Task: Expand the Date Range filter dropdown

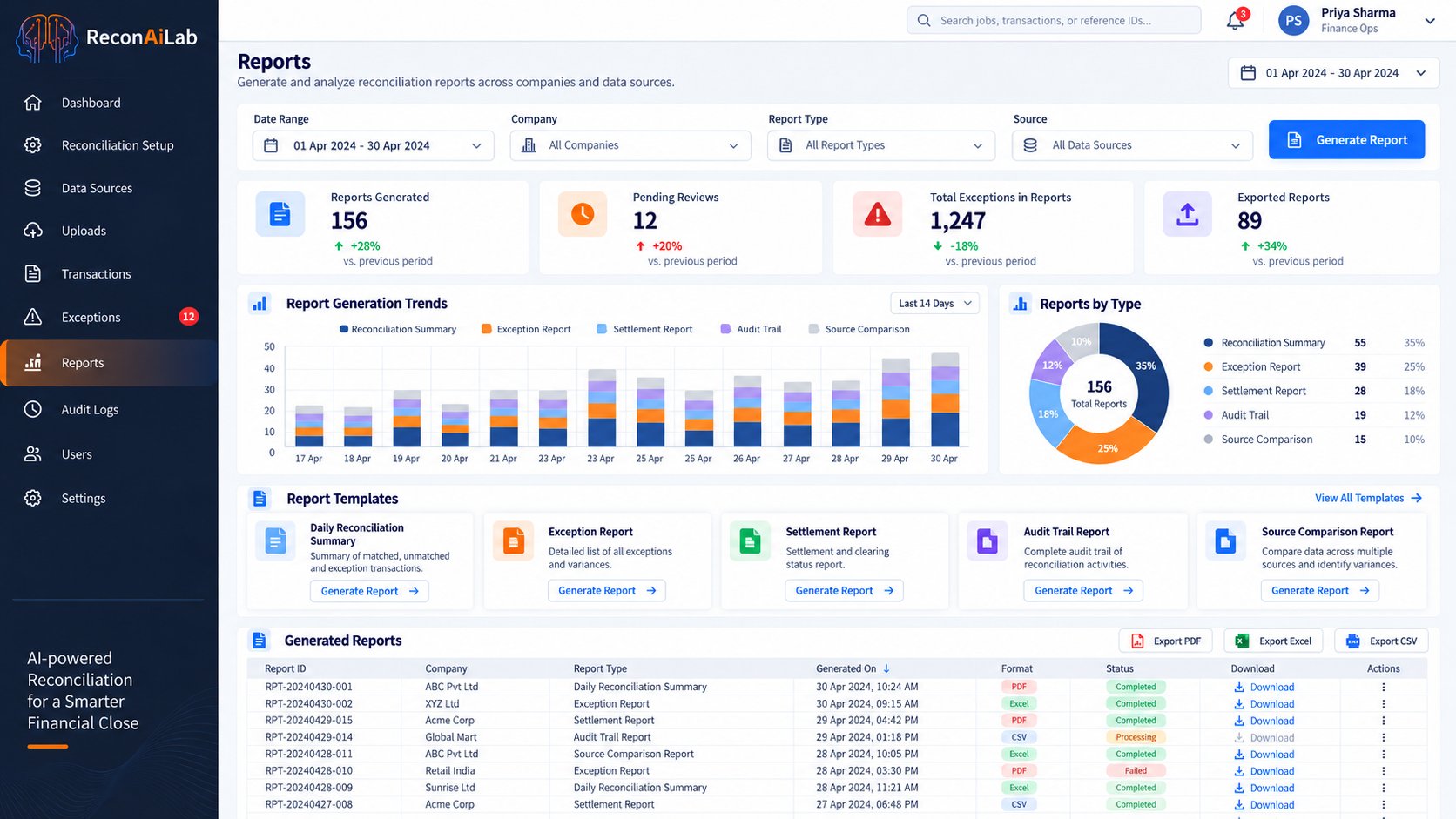Action: point(373,145)
